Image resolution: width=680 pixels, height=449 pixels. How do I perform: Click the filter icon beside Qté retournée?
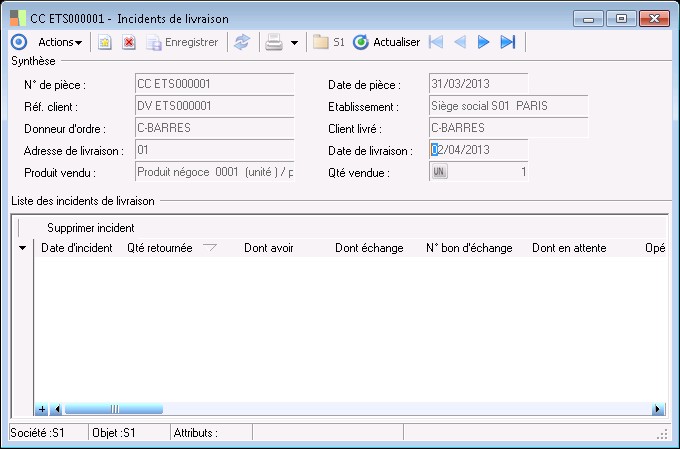pos(210,247)
